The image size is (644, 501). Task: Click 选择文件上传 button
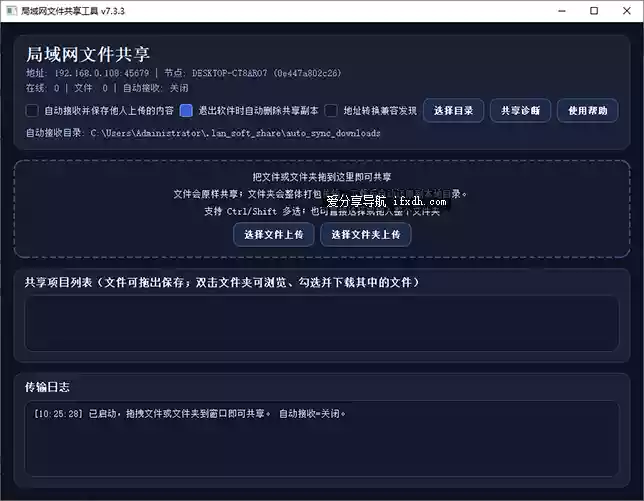[x=274, y=234]
